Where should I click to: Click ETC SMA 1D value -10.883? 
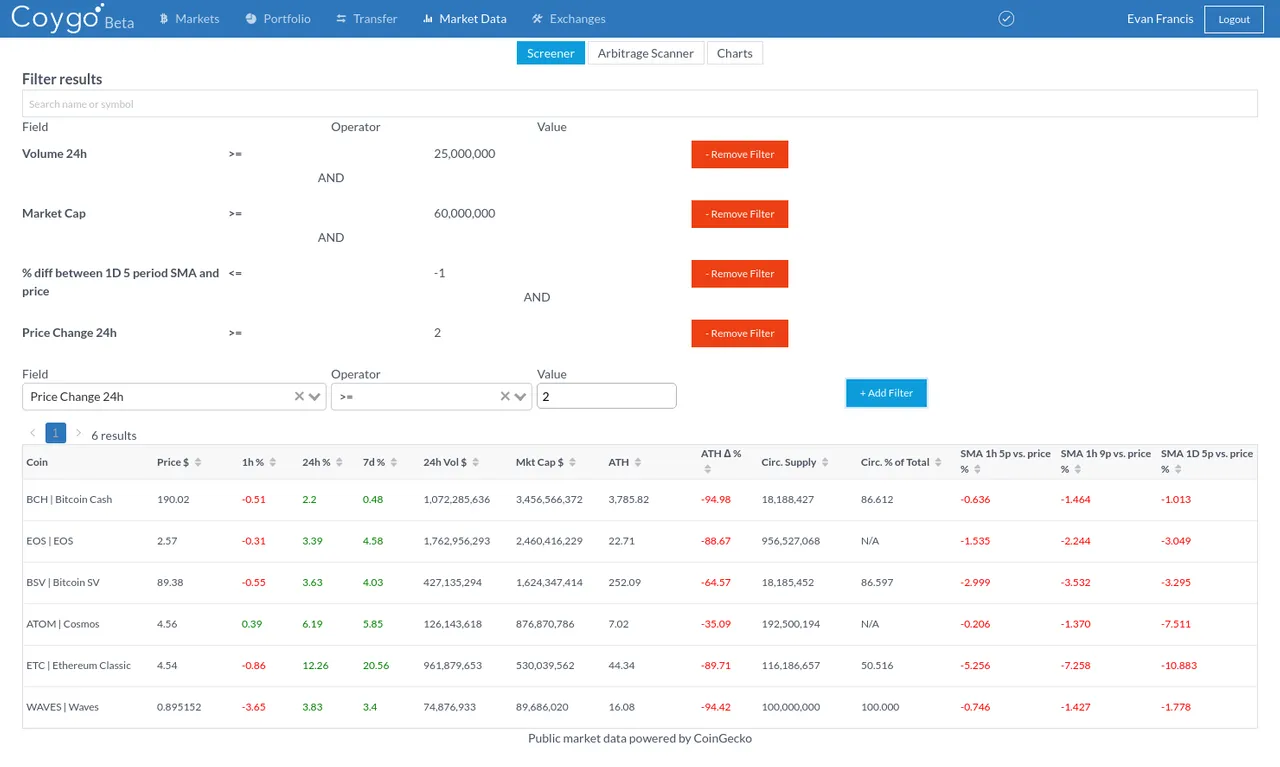pos(1179,665)
